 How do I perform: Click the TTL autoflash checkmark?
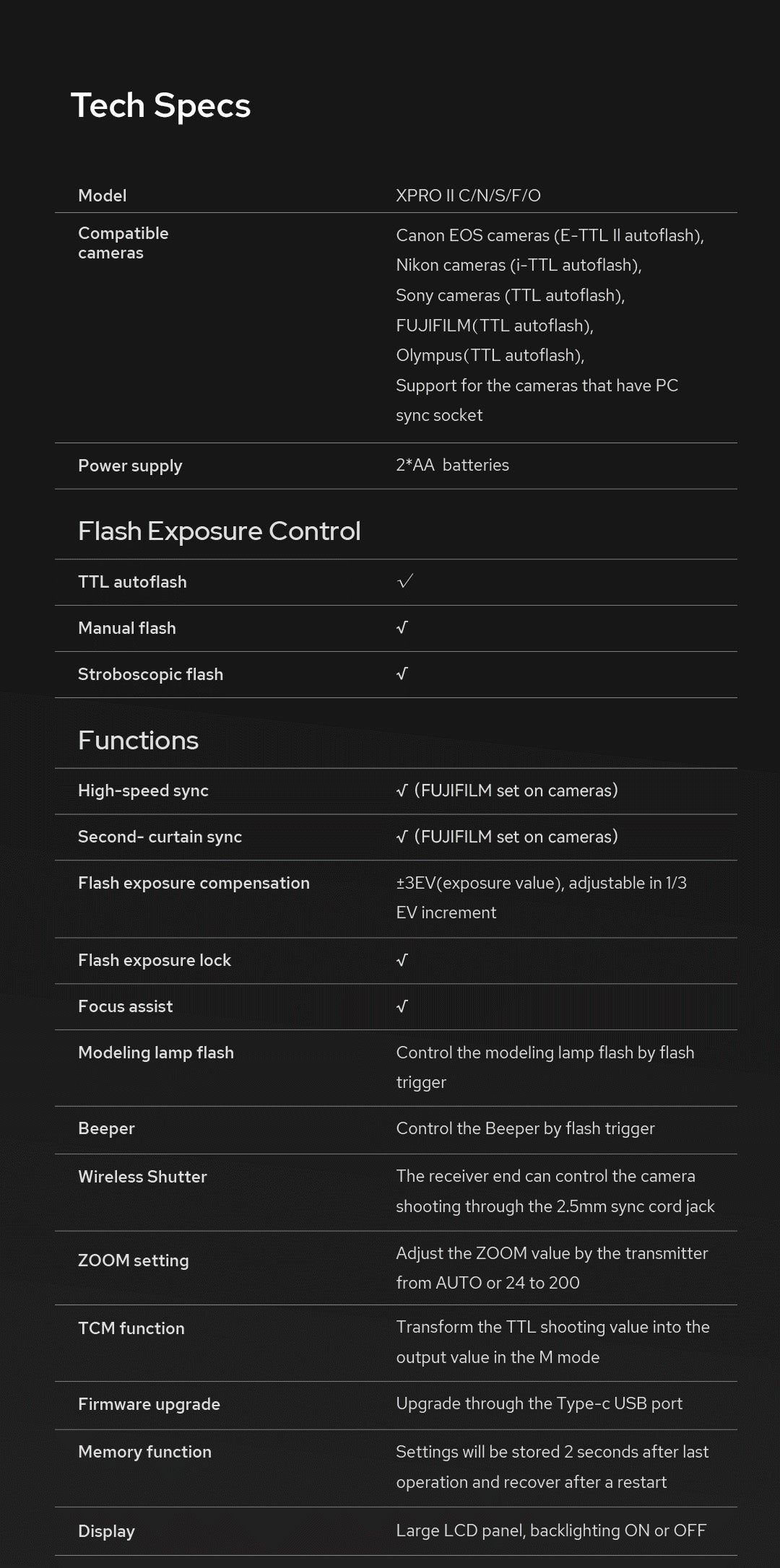point(405,581)
